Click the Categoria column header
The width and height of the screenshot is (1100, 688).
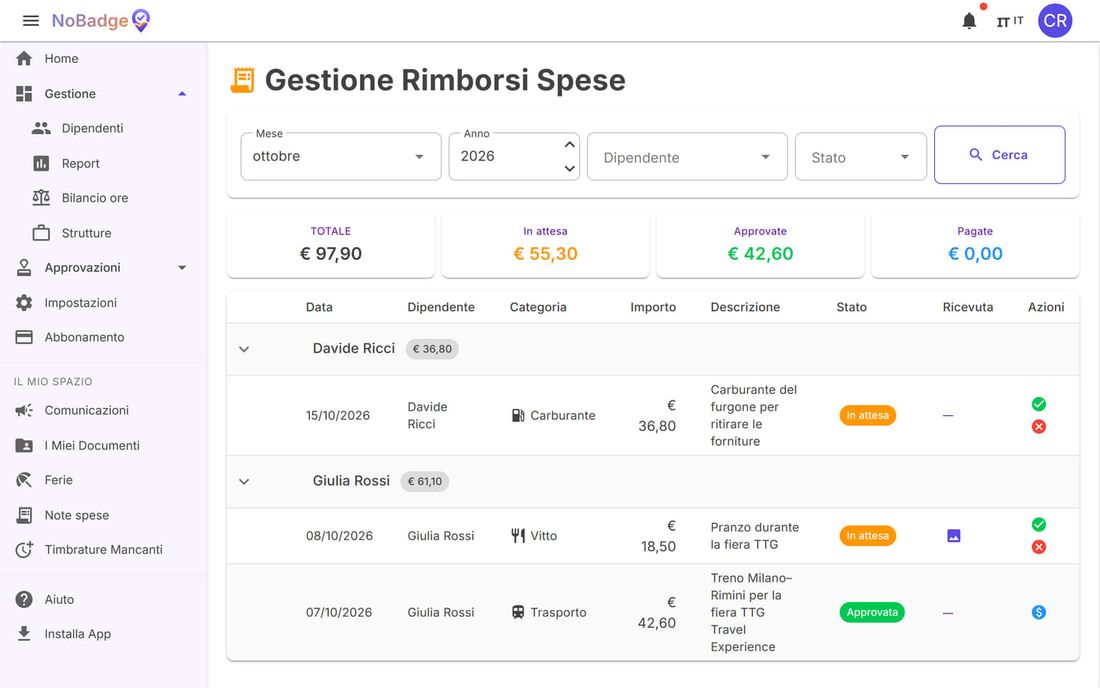(538, 307)
